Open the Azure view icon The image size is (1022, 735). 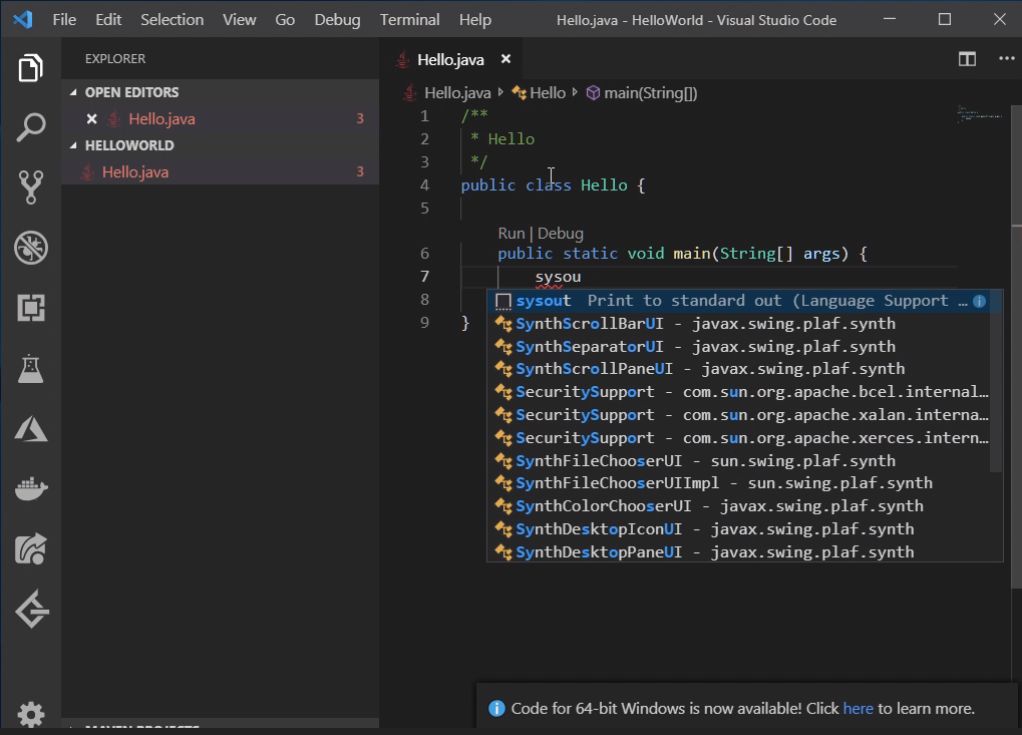[x=31, y=429]
